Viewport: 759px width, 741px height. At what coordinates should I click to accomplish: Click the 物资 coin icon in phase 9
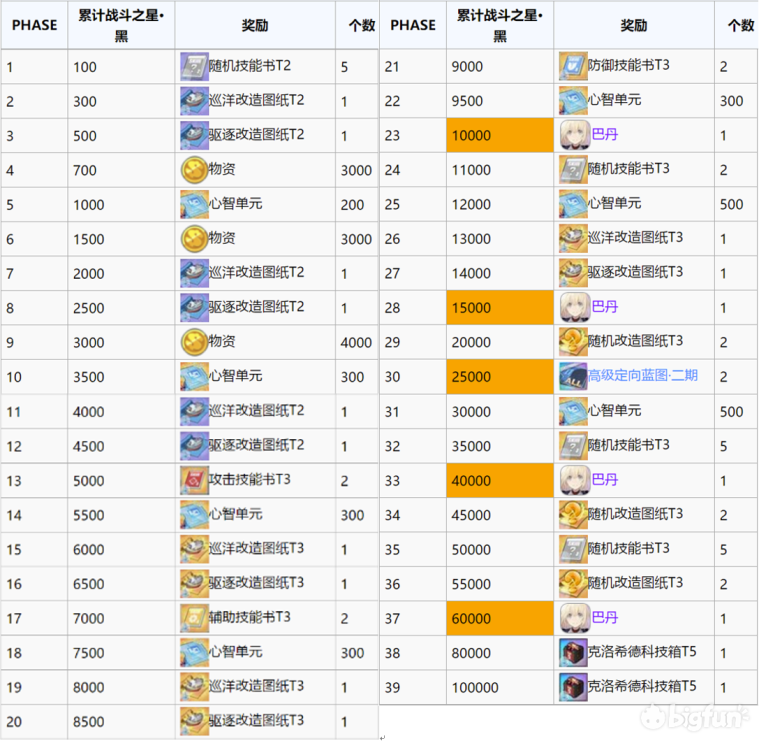pyautogui.click(x=194, y=342)
